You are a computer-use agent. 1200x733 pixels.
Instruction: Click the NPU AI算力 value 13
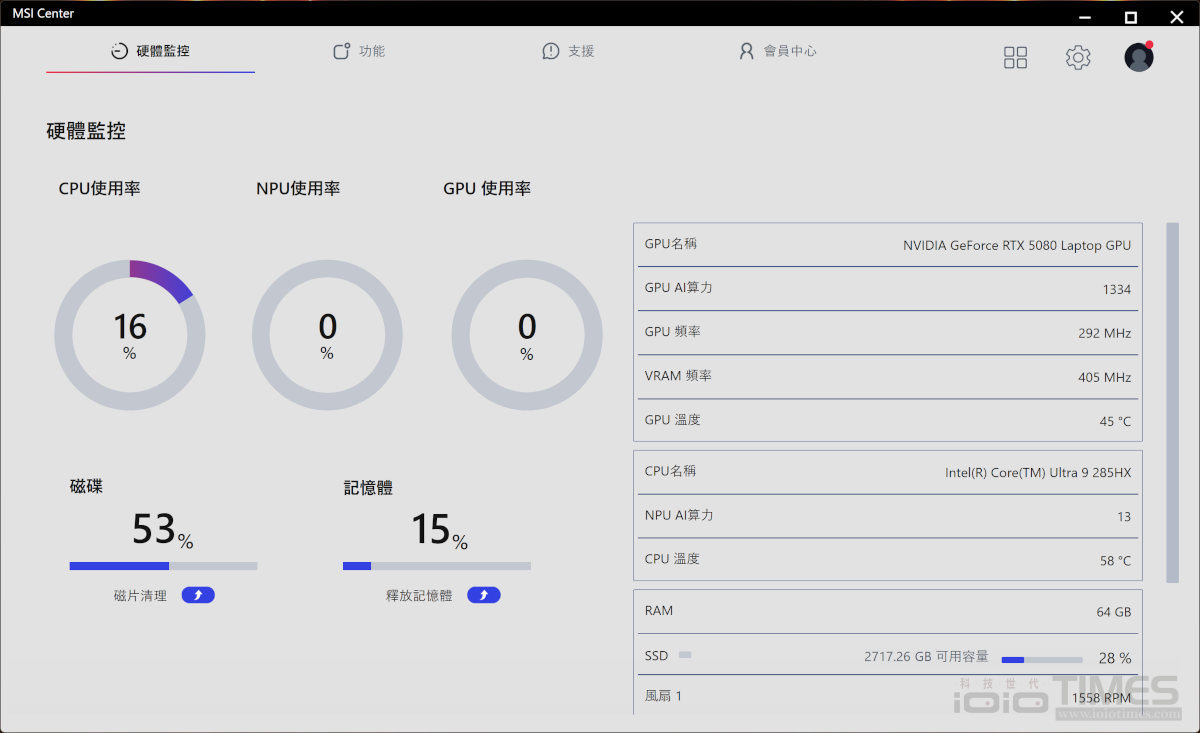[x=1124, y=517]
